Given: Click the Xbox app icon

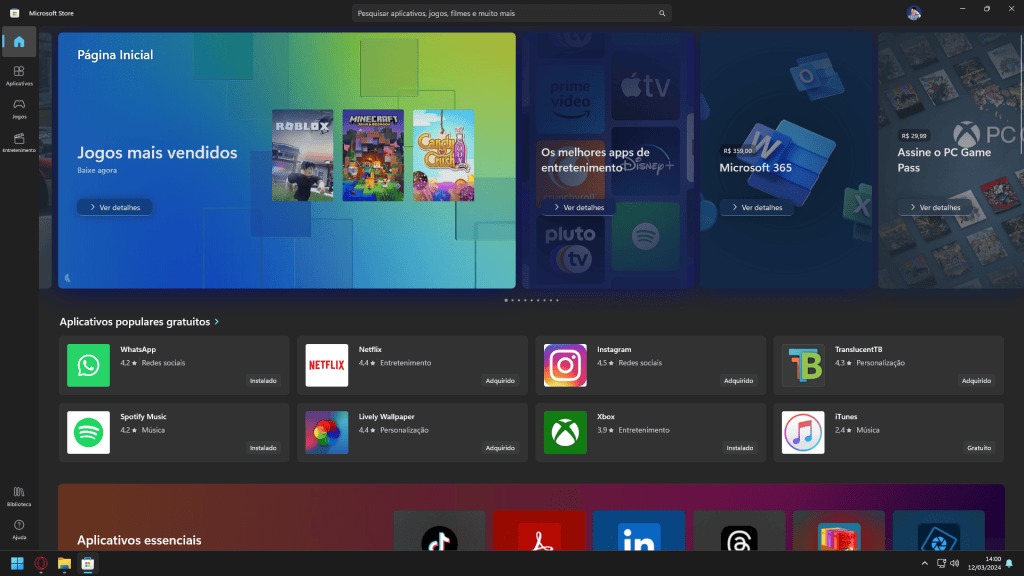Looking at the screenshot, I should pos(565,432).
